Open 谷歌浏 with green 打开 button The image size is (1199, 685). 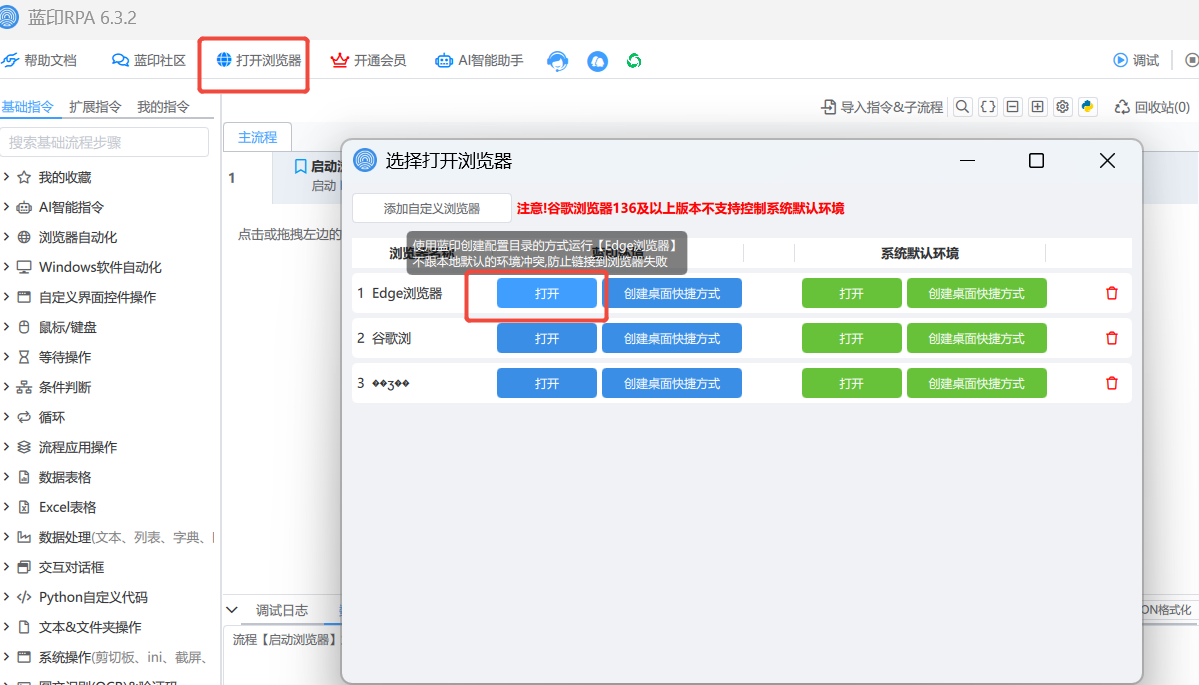pos(851,338)
